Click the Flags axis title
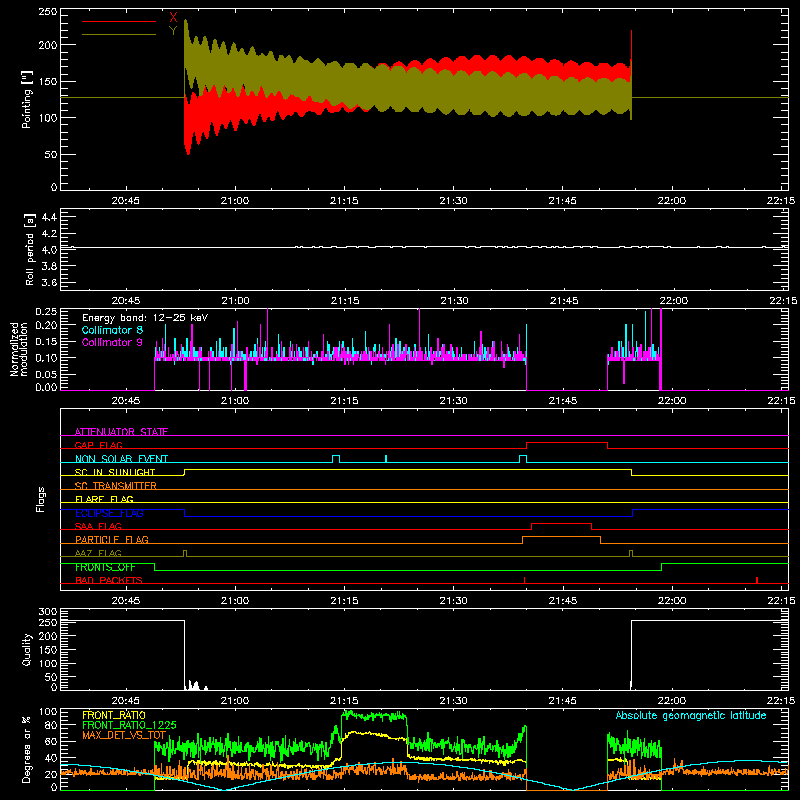This screenshot has width=800, height=800. pos(41,499)
